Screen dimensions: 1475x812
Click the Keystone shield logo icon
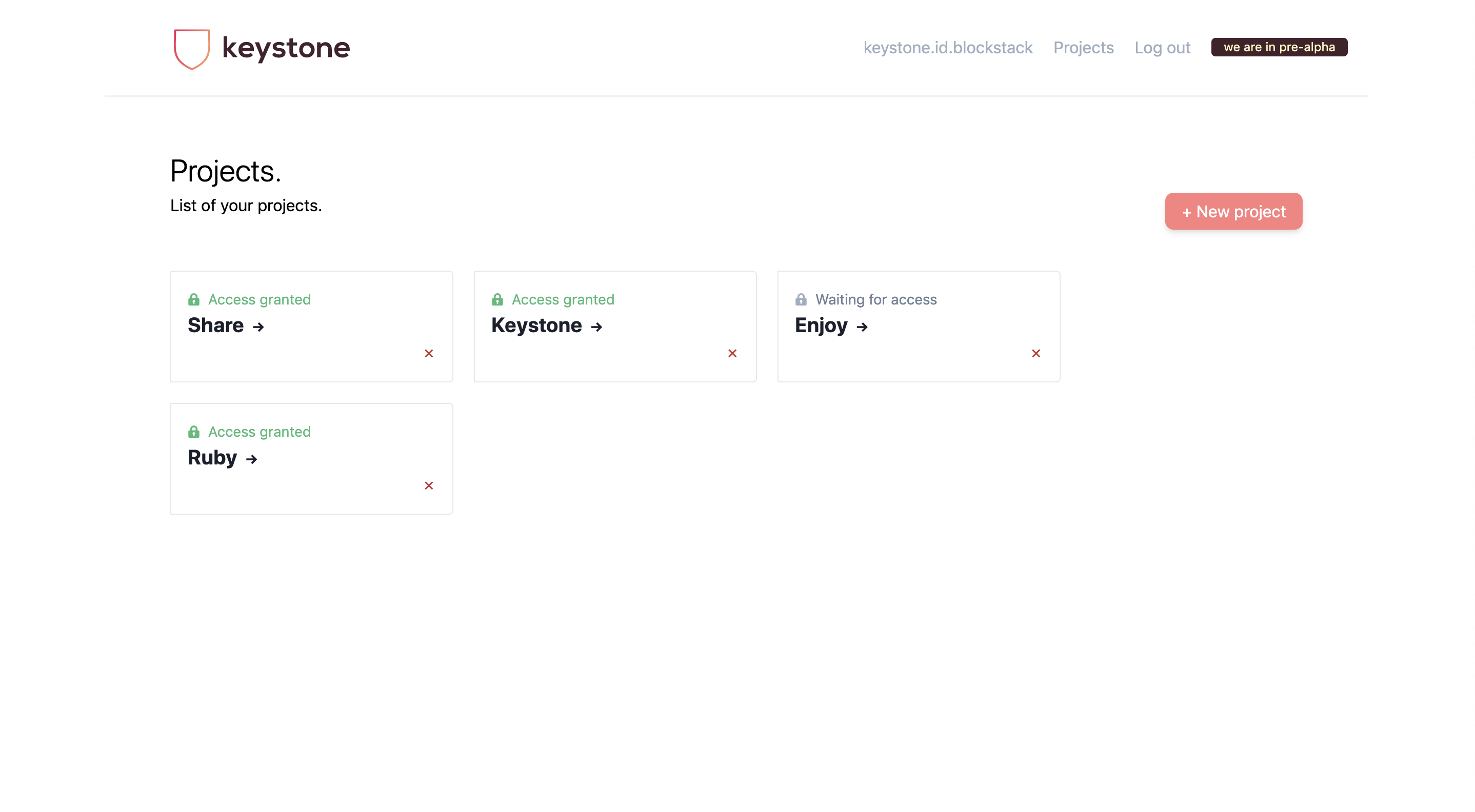[x=192, y=49]
